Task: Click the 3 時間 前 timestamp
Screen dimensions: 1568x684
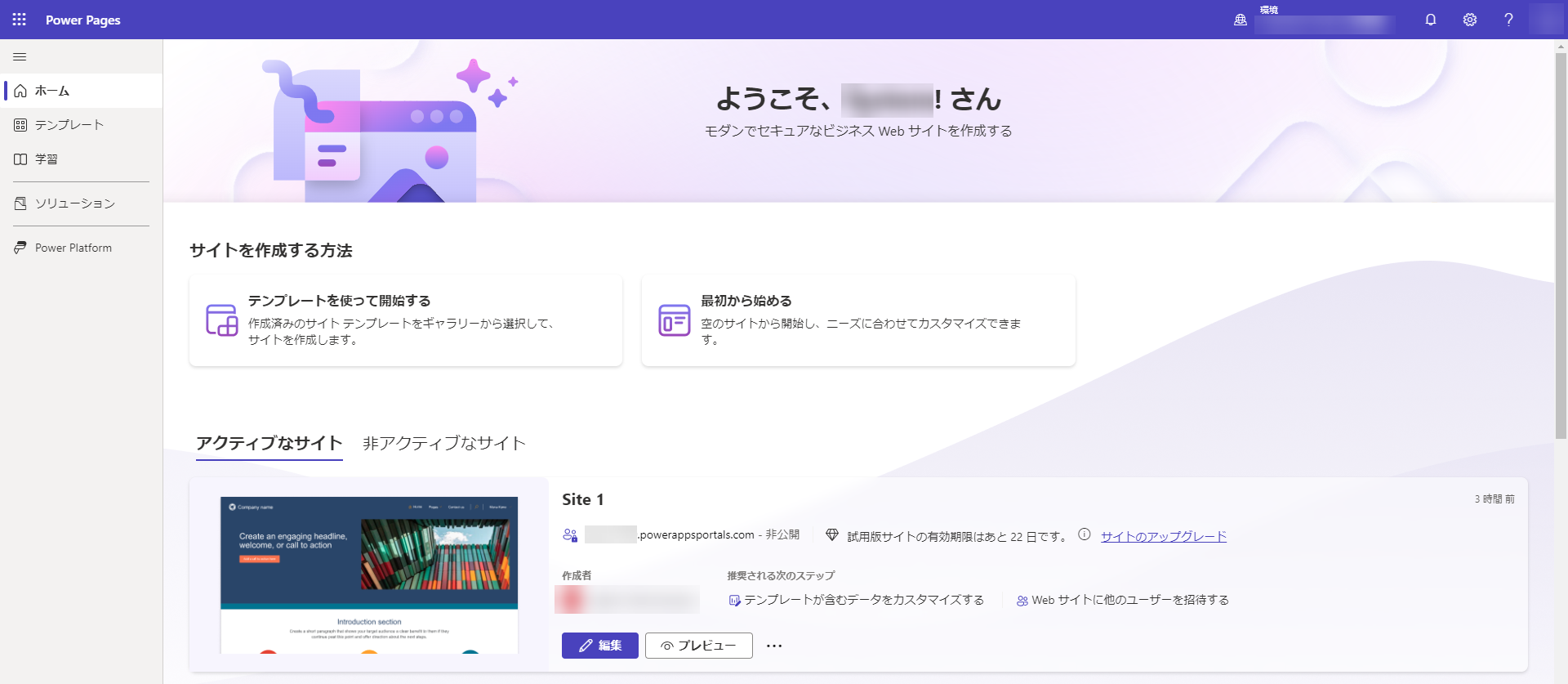Action: pyautogui.click(x=1494, y=499)
